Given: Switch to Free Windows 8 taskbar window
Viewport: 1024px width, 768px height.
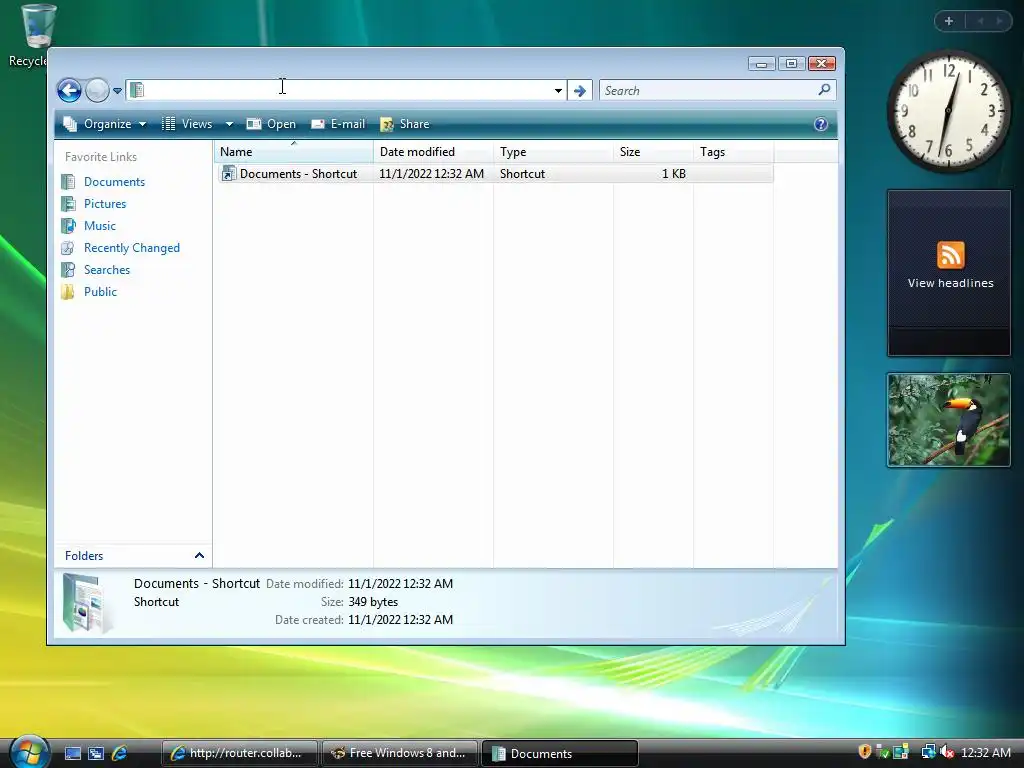Looking at the screenshot, I should [x=400, y=753].
